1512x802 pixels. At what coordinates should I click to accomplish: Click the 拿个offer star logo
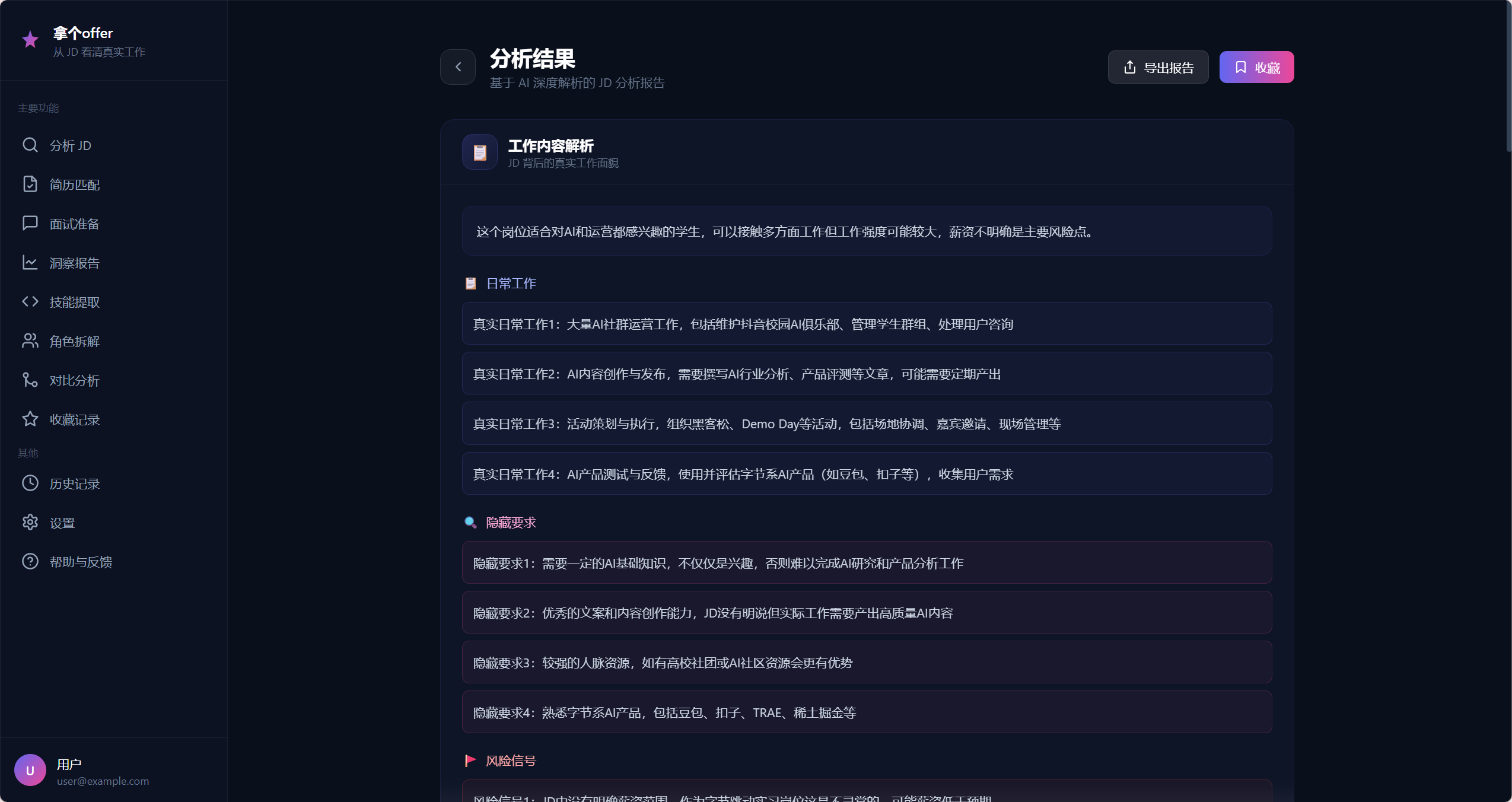point(30,40)
